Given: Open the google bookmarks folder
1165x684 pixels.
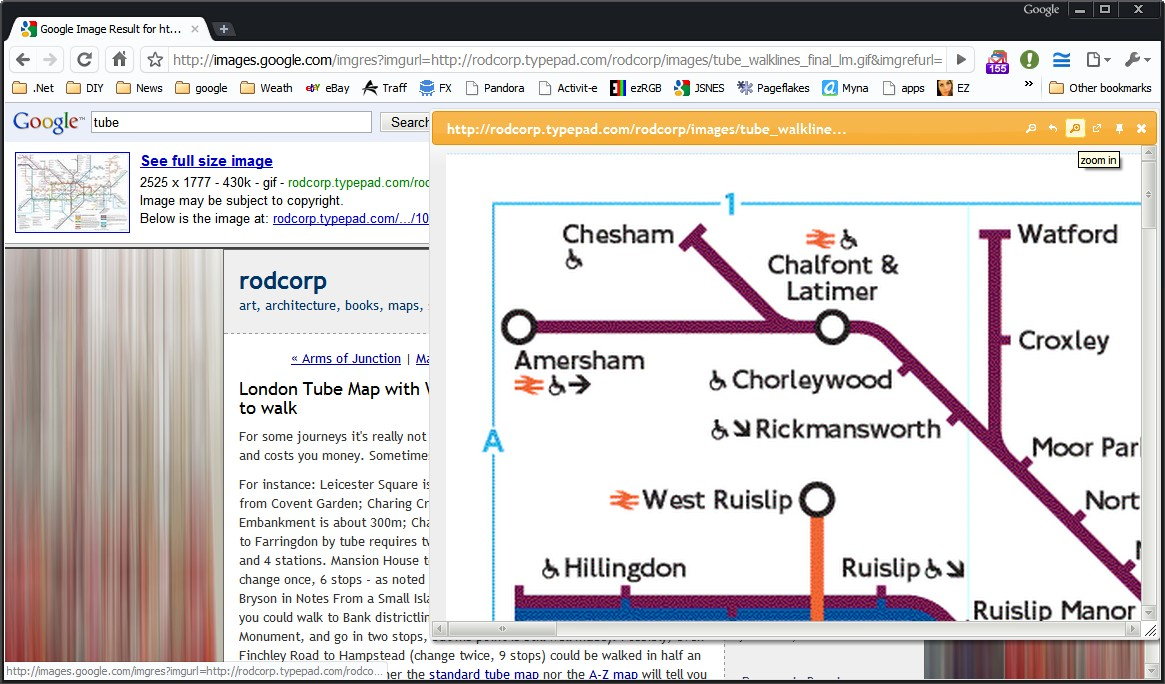Looking at the screenshot, I should click(x=201, y=88).
